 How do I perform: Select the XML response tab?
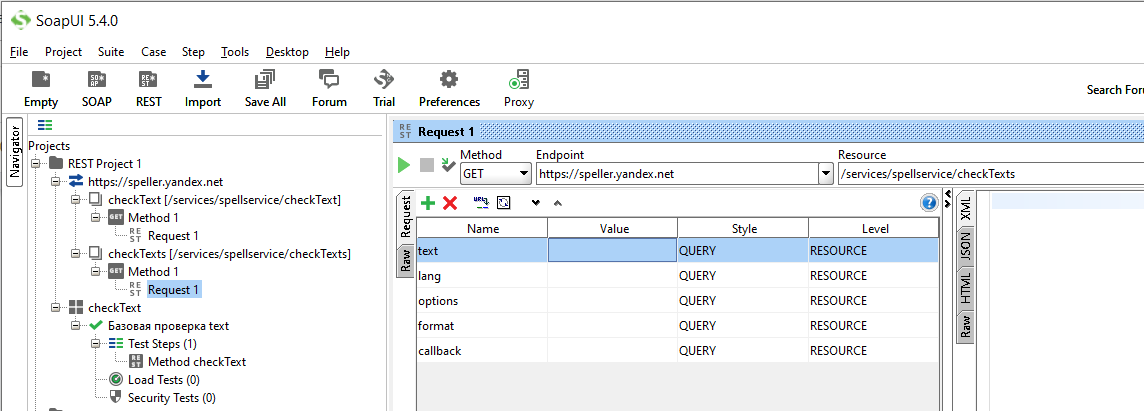pos(965,208)
